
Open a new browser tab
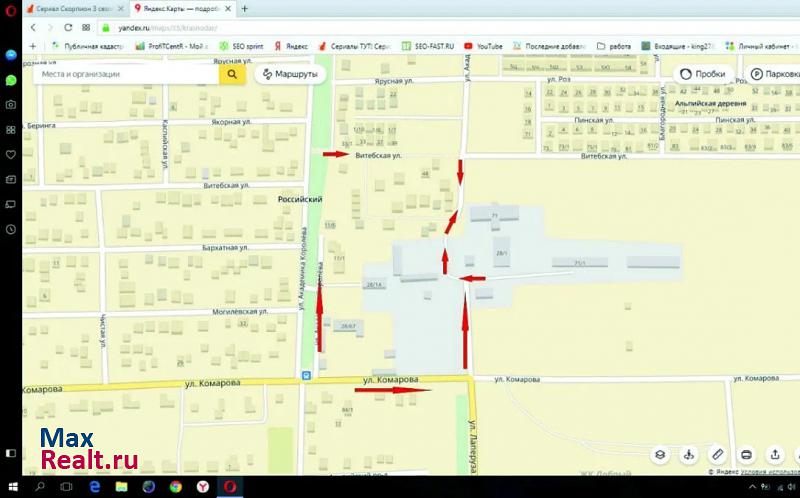point(246,8)
